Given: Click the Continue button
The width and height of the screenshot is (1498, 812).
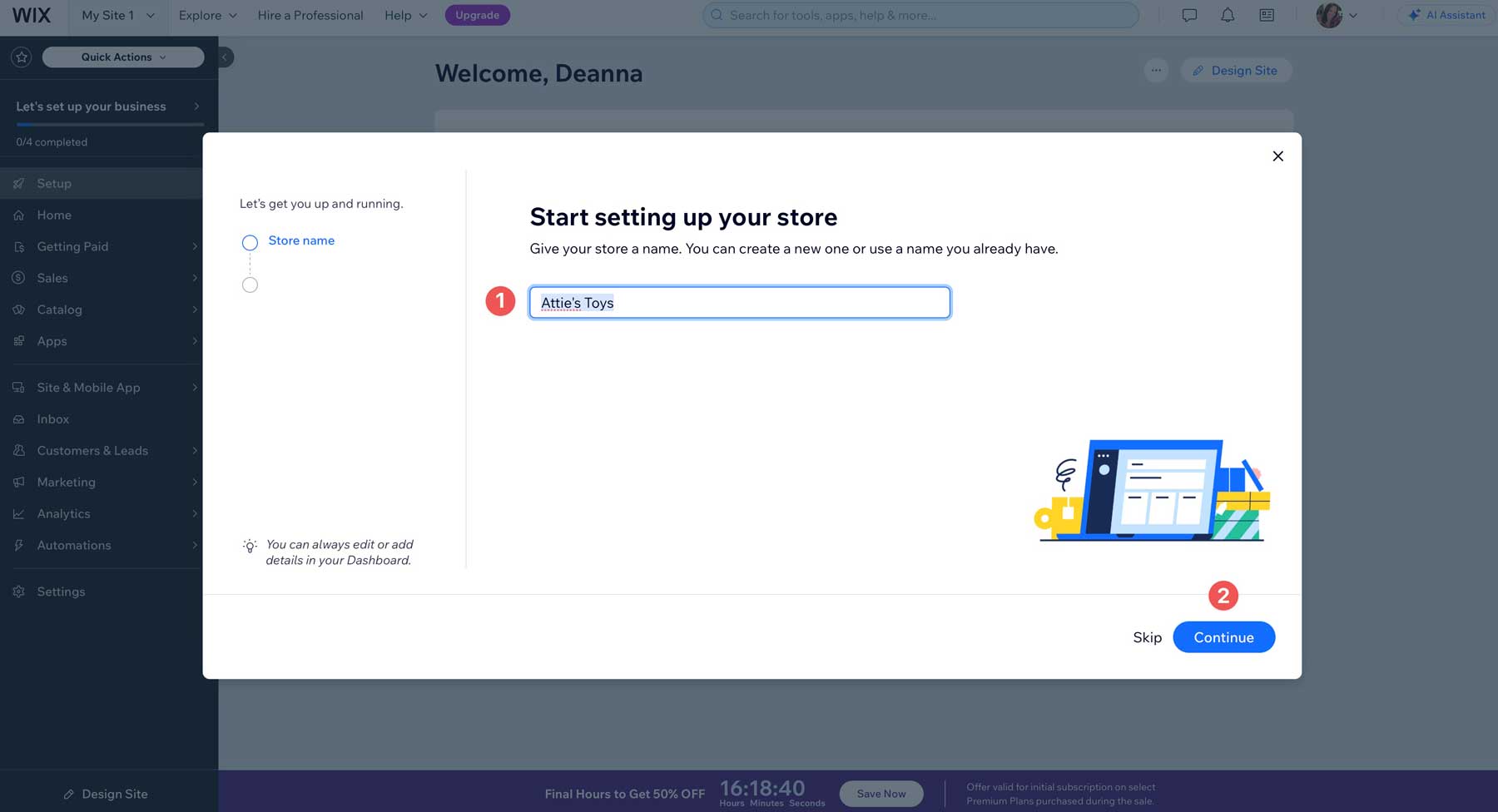Looking at the screenshot, I should tap(1223, 636).
